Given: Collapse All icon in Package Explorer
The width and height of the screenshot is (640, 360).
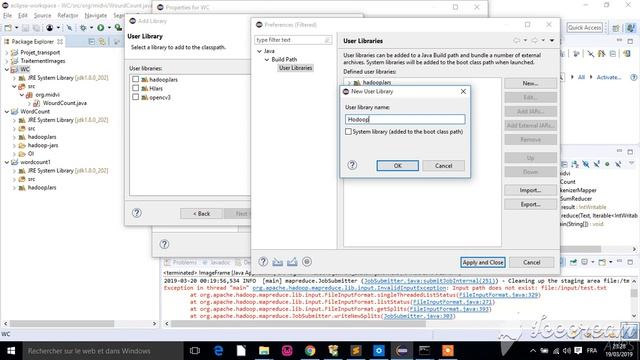Looking at the screenshot, I should [x=91, y=42].
